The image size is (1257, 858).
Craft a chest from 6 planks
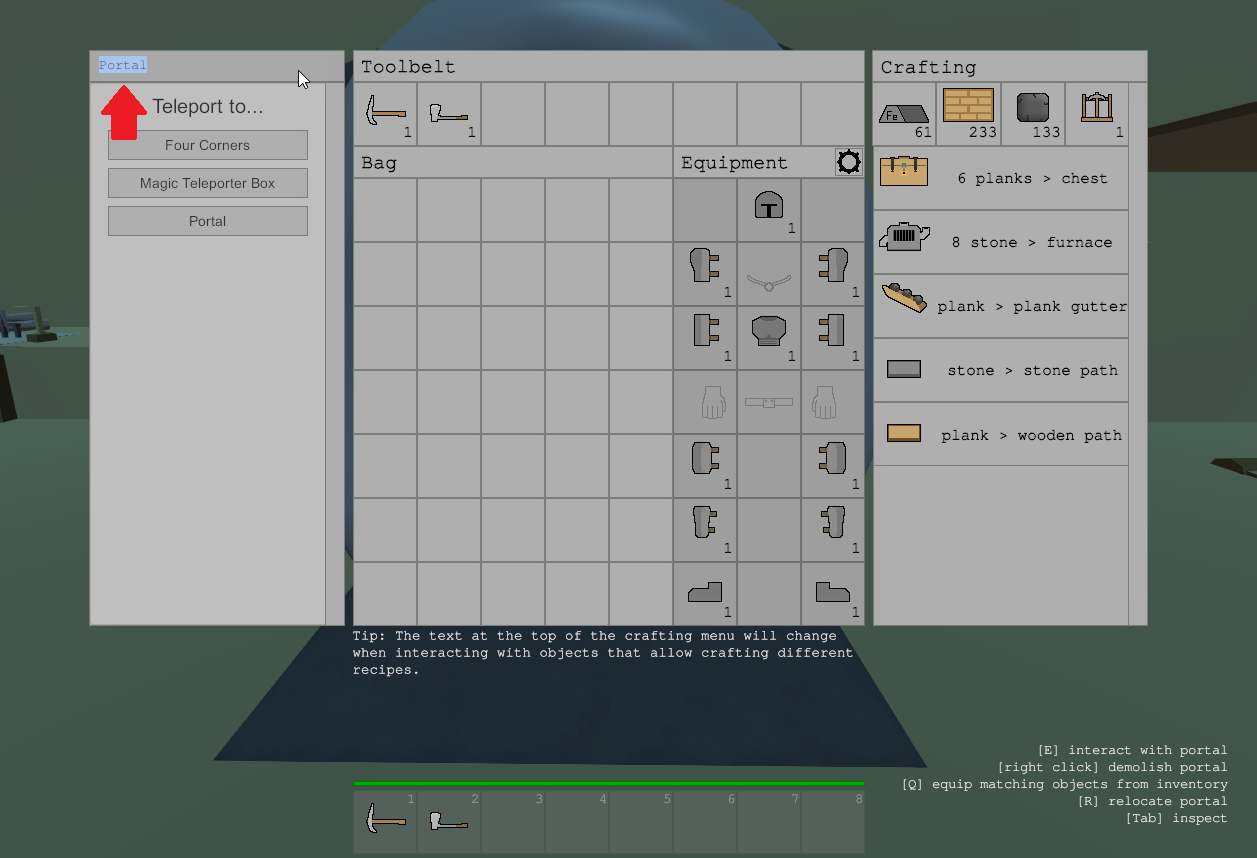pyautogui.click(x=1001, y=178)
